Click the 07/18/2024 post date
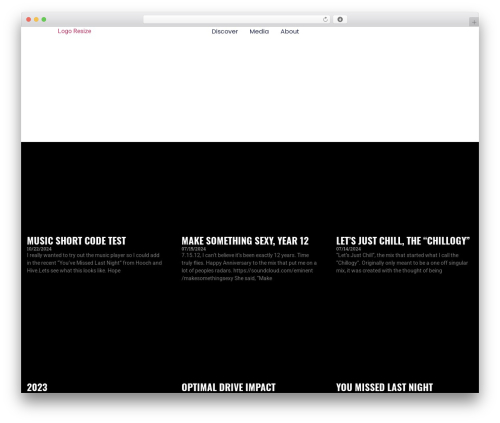500x423 pixels. 194,249
